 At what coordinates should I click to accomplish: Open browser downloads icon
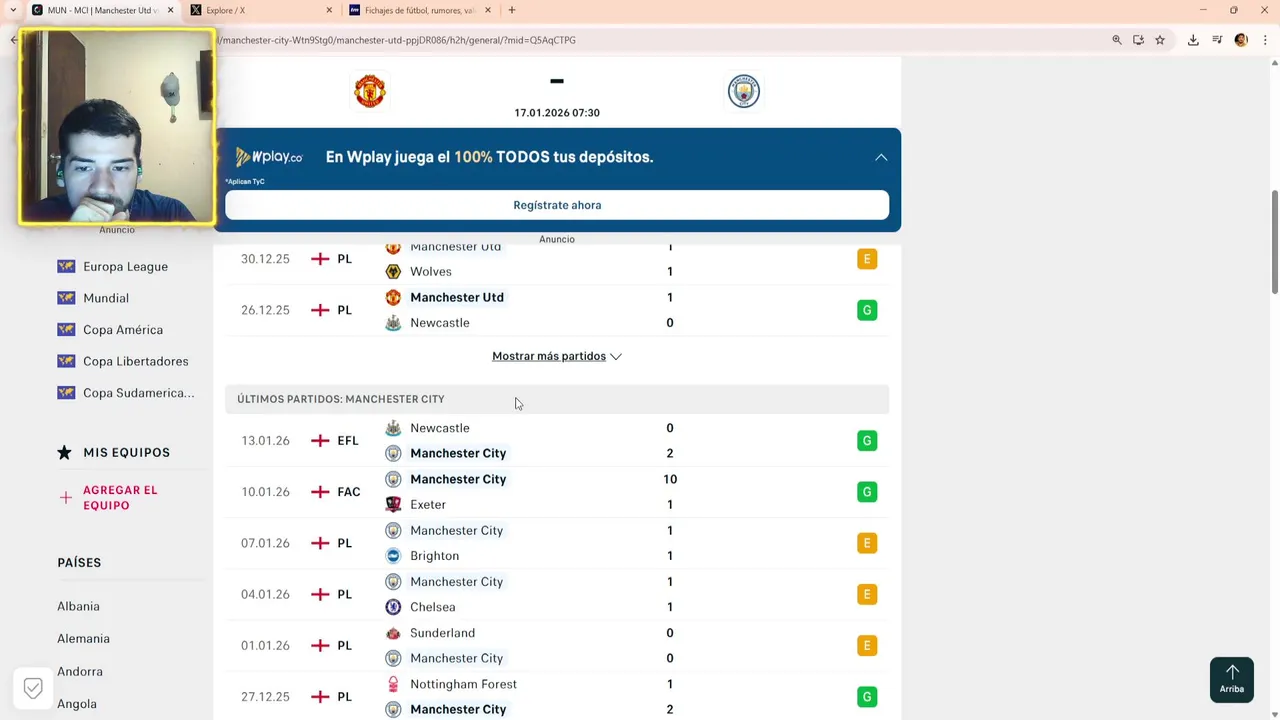(x=1193, y=40)
